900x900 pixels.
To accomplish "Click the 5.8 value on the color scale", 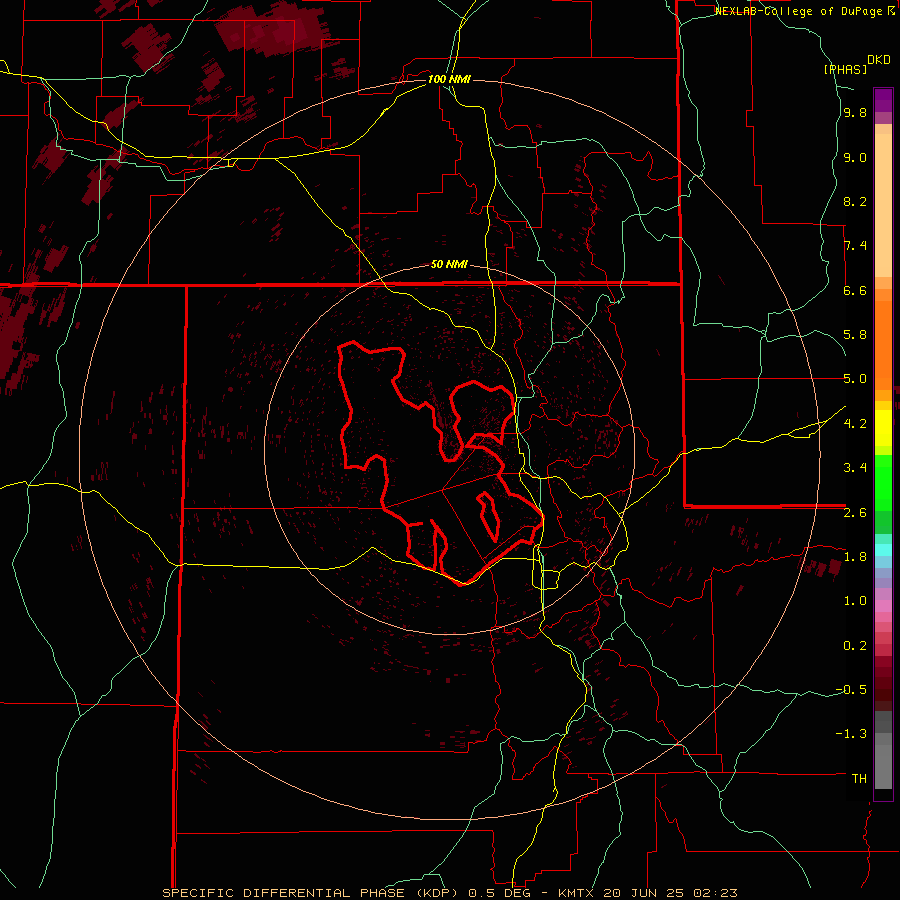I will (855, 335).
